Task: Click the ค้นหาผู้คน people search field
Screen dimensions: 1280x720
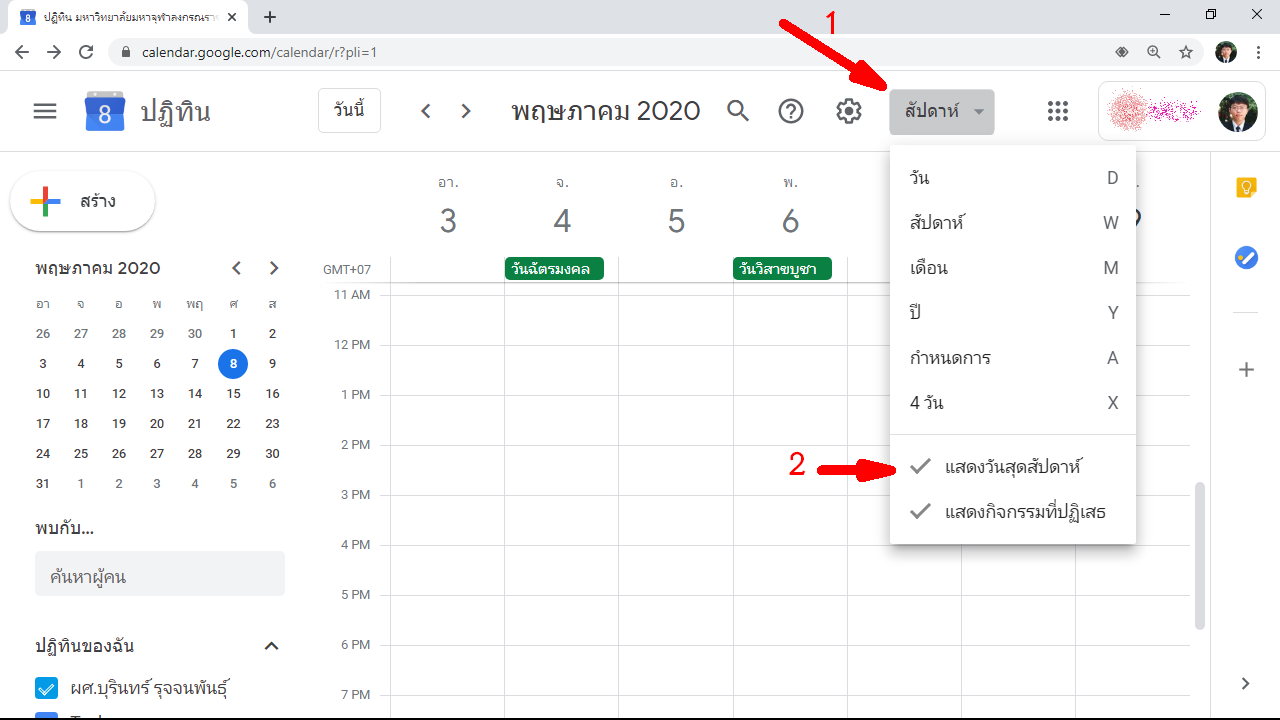Action: [160, 577]
